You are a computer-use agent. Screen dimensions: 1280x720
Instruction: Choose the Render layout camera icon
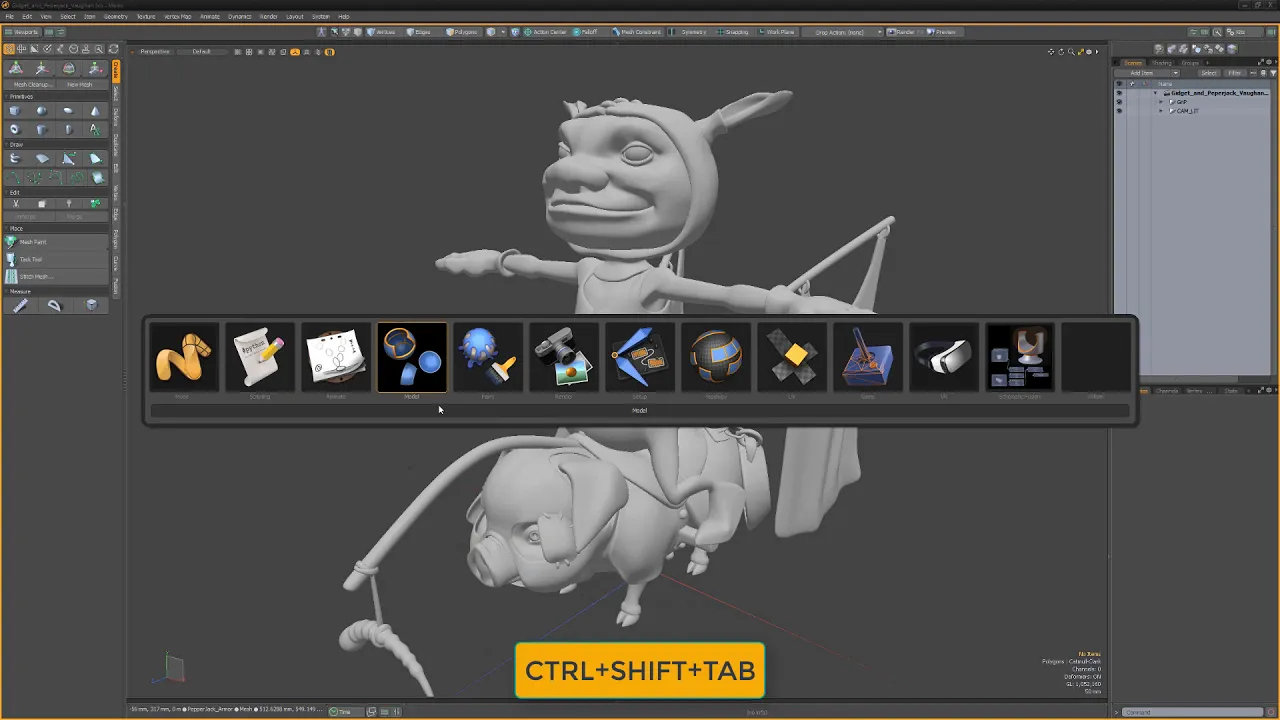[564, 357]
